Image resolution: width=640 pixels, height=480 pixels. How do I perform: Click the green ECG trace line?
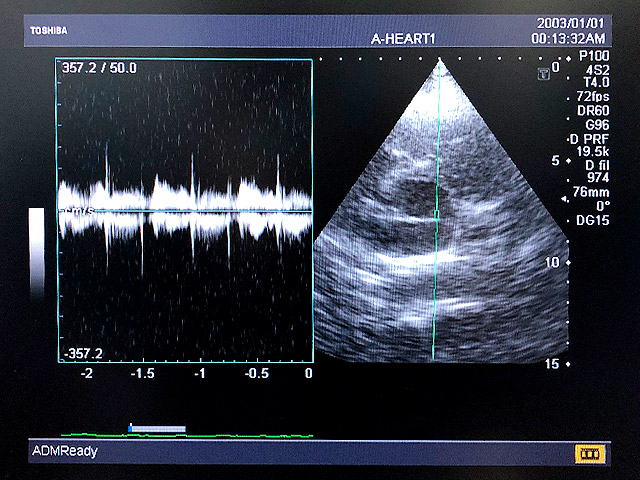pyautogui.click(x=187, y=436)
